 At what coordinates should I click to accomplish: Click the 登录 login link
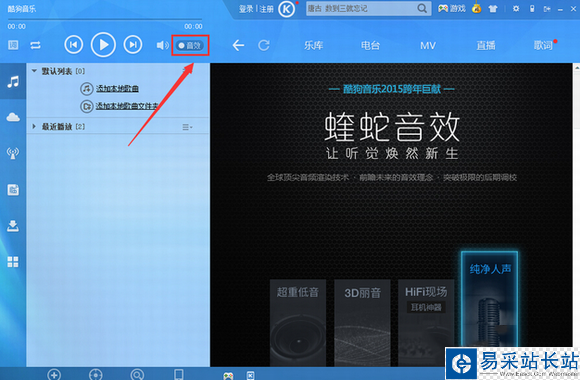click(x=246, y=9)
